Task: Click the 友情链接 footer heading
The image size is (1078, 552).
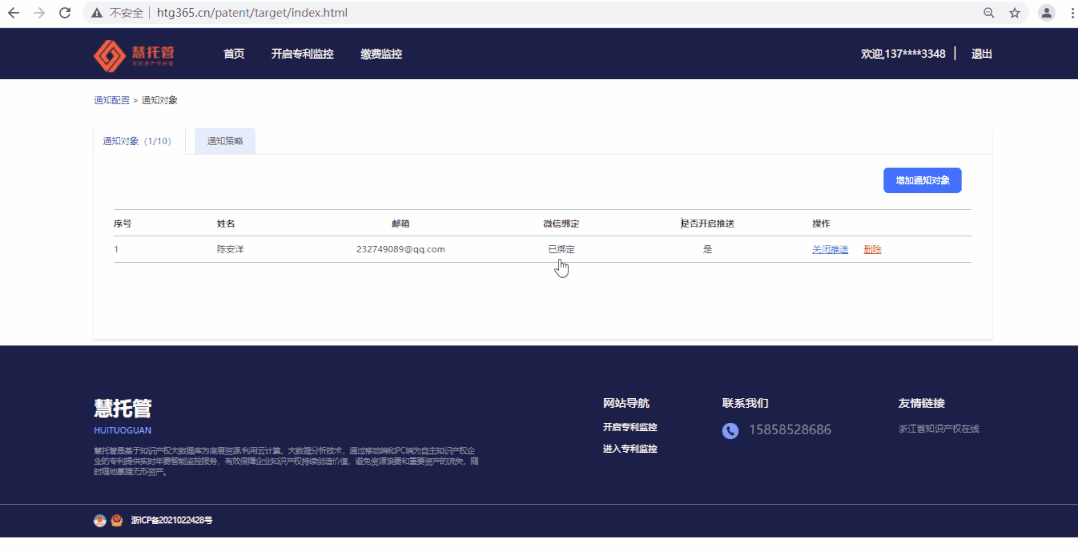Action: tap(921, 403)
